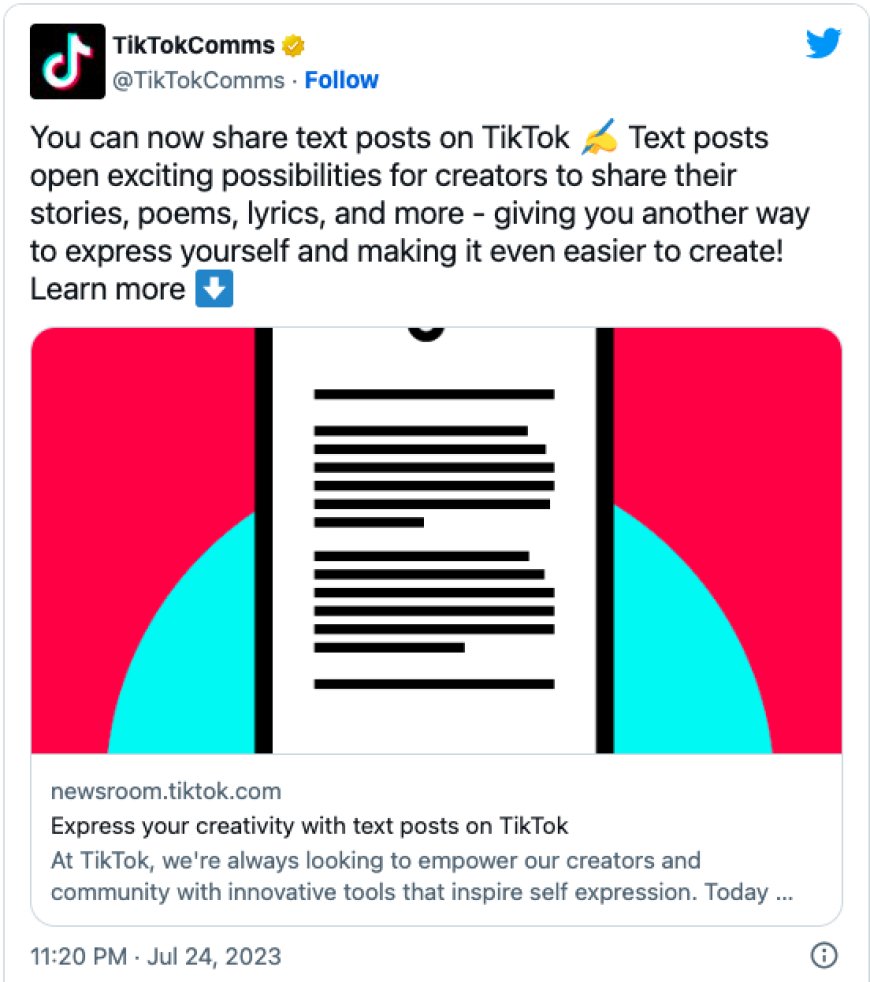Screen dimensions: 870x982
Task: Open the tweet info circle icon
Action: pos(823,956)
